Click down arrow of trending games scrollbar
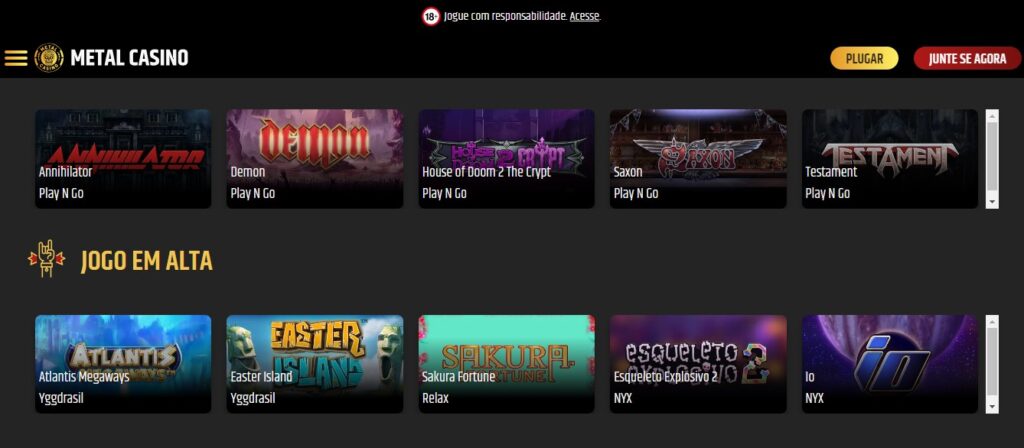The width and height of the screenshot is (1024, 448). click(x=992, y=407)
